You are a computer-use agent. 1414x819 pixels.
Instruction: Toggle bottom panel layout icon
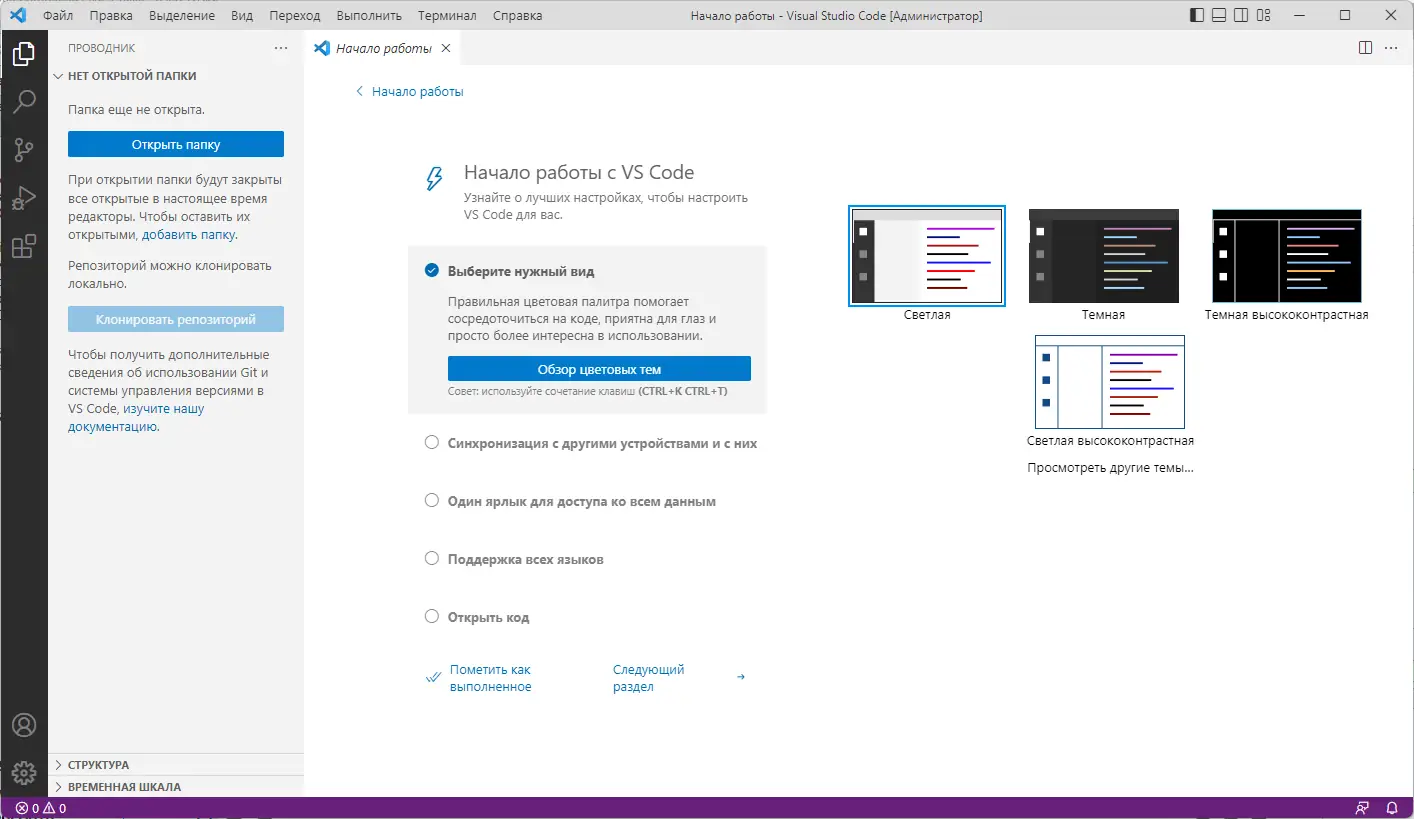click(1219, 16)
